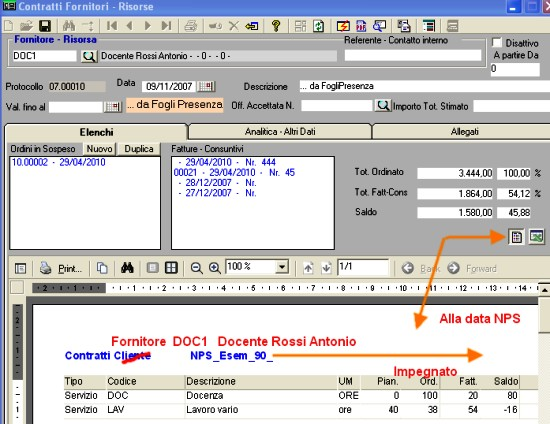Screen dimensions: 550x424
Task: Click the Nuovo button
Action: point(100,149)
